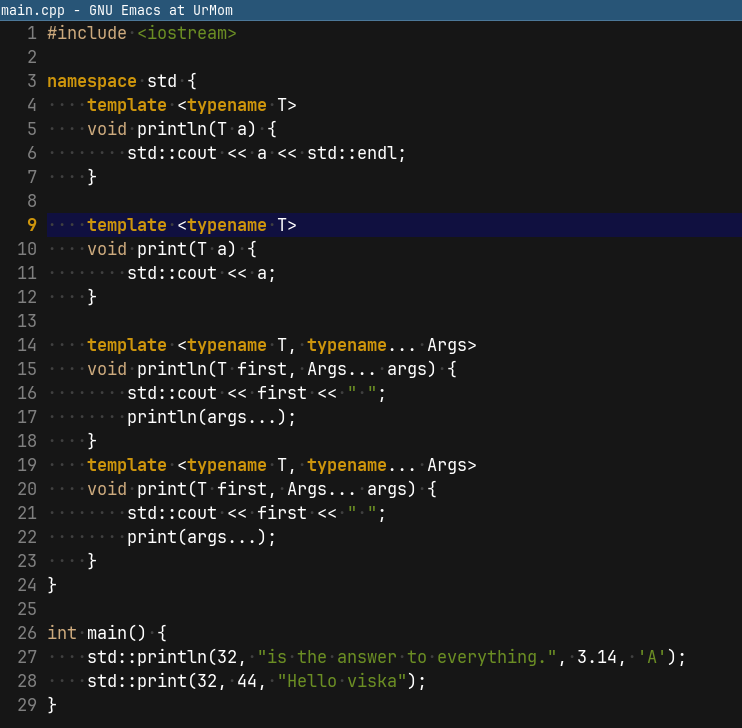The image size is (742, 728).
Task: Click line number 9 in the gutter
Action: pyautogui.click(x=32, y=225)
